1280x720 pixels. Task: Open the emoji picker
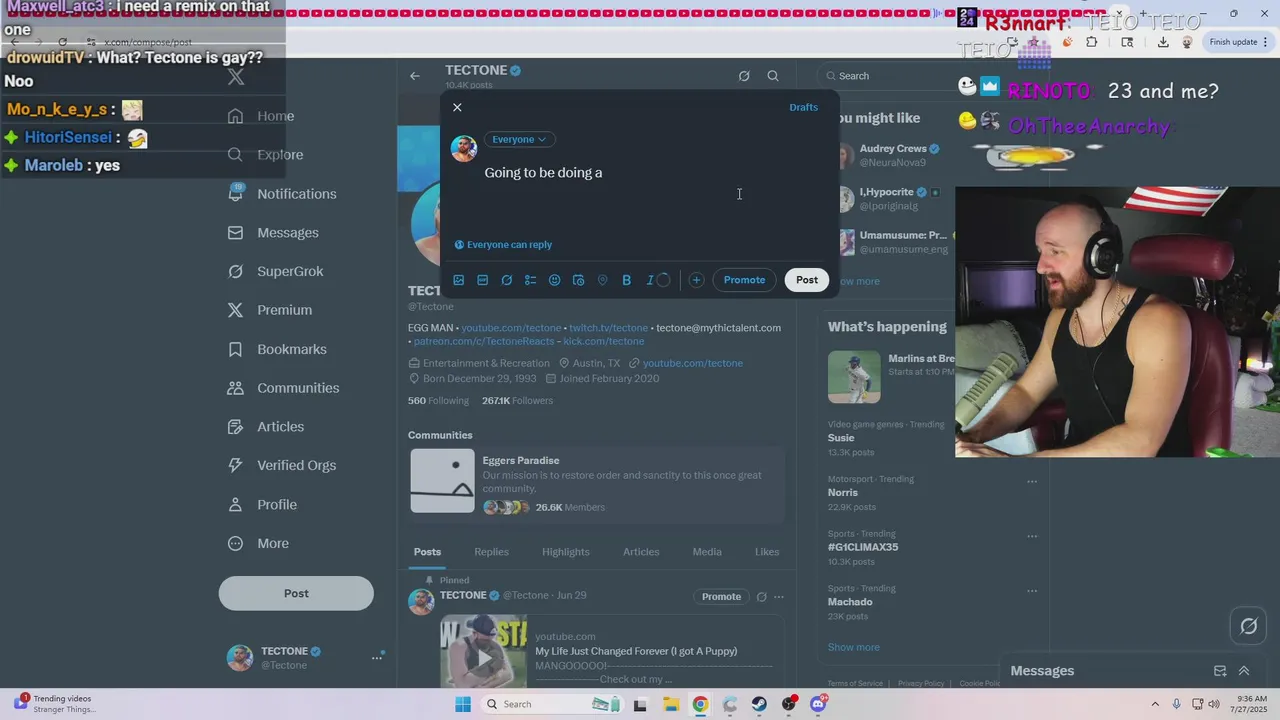pos(555,280)
